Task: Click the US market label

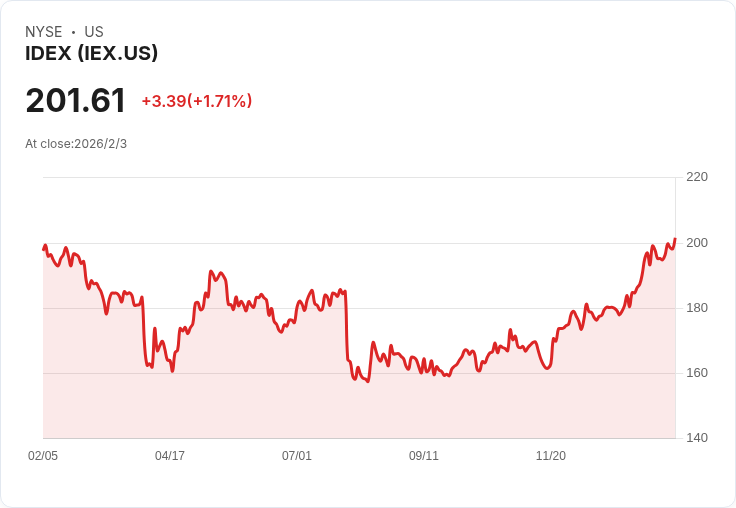Action: coord(94,32)
